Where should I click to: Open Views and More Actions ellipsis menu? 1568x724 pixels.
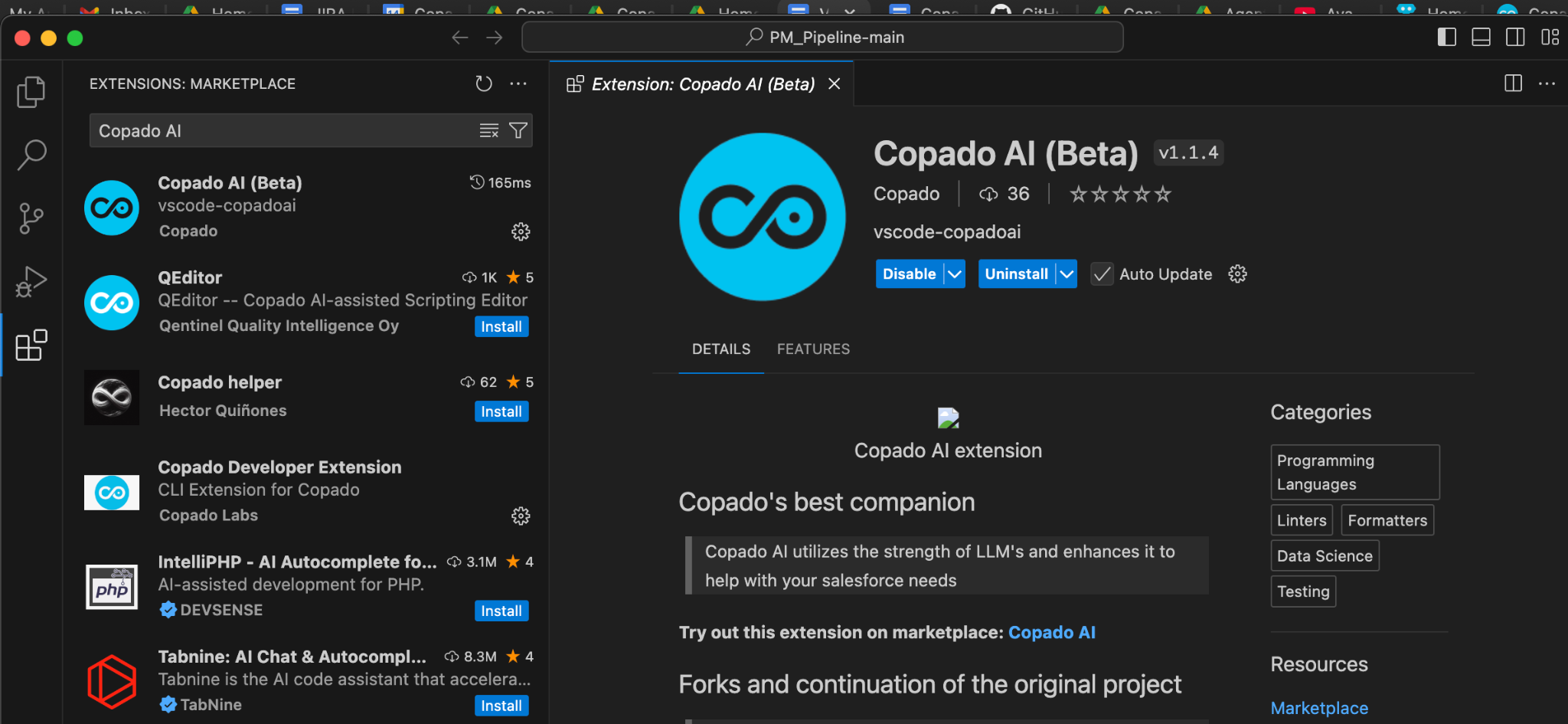(x=518, y=84)
